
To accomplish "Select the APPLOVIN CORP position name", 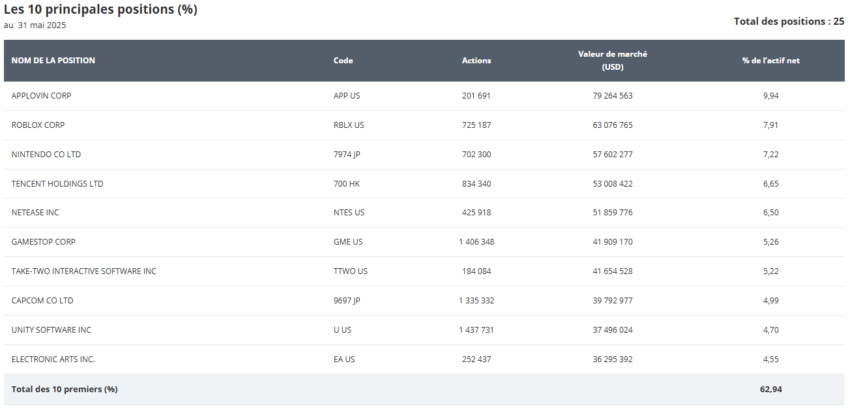I will 41,96.
